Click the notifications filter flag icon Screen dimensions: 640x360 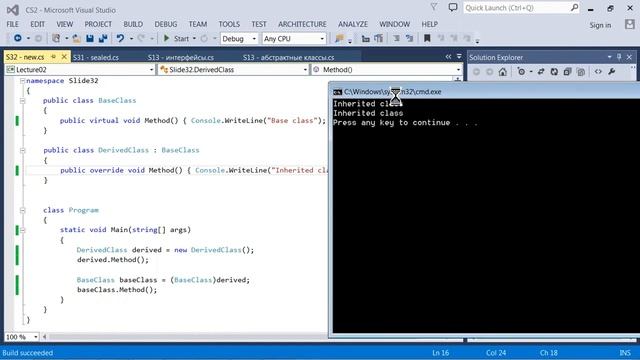(434, 7)
